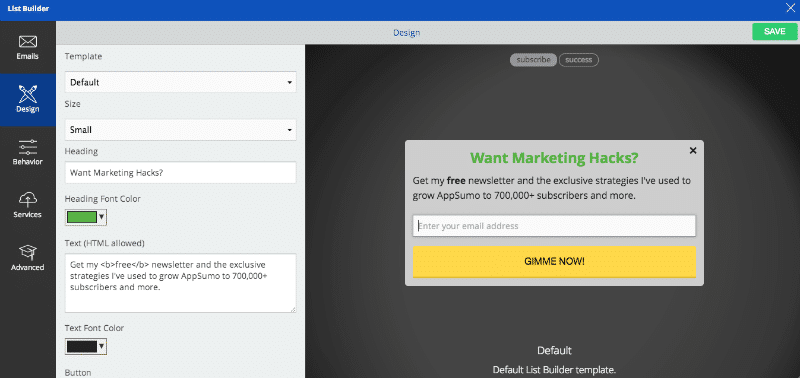
Task: Click the green SAVE button
Action: point(774,32)
